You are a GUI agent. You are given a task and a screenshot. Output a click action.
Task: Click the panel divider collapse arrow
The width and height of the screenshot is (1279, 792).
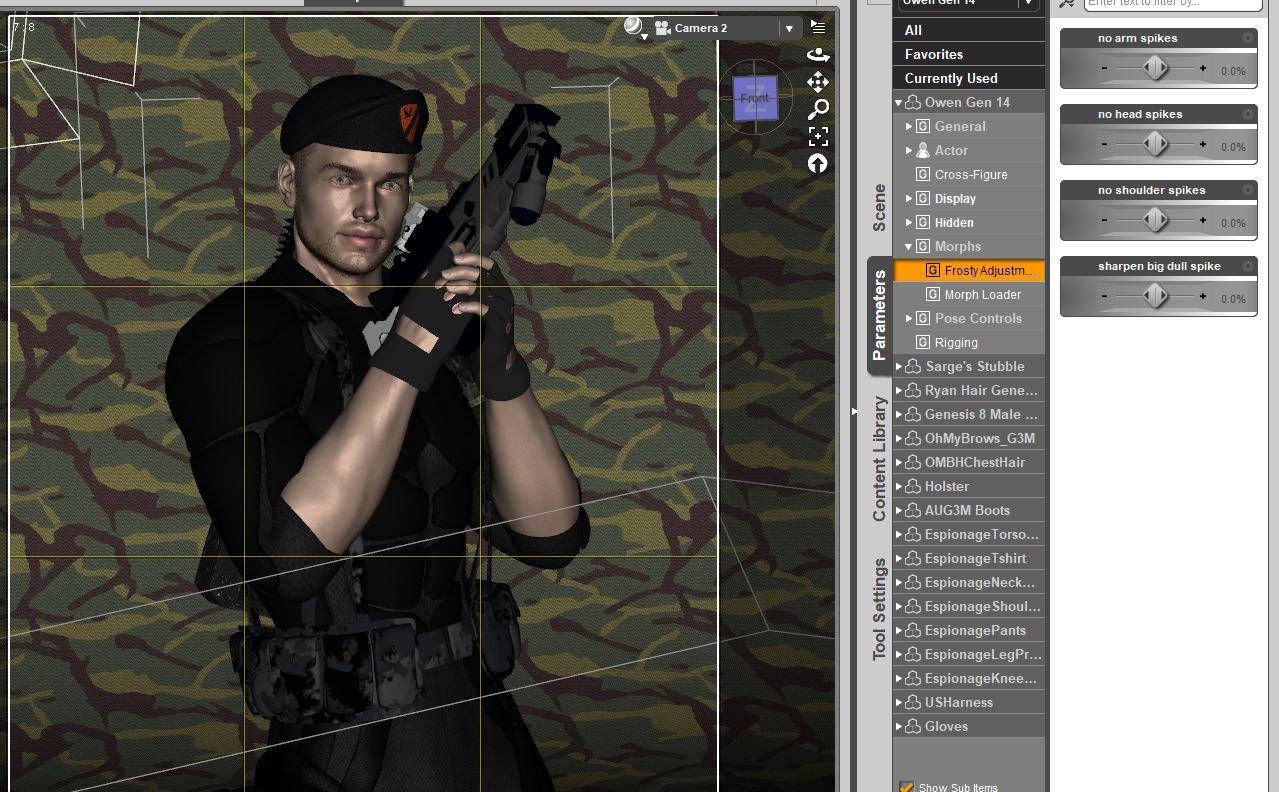pyautogui.click(x=854, y=411)
